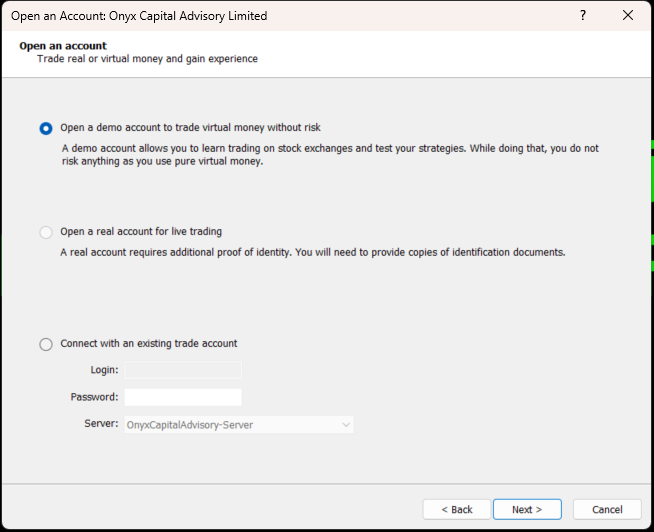Click the 'Server:' field label
Image resolution: width=654 pixels, height=532 pixels.
[x=101, y=424]
